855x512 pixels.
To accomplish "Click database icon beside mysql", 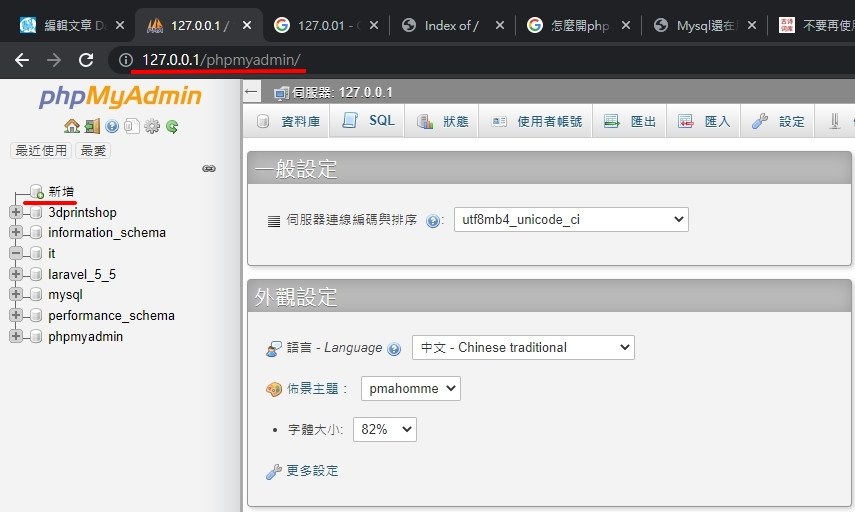I will 36,294.
